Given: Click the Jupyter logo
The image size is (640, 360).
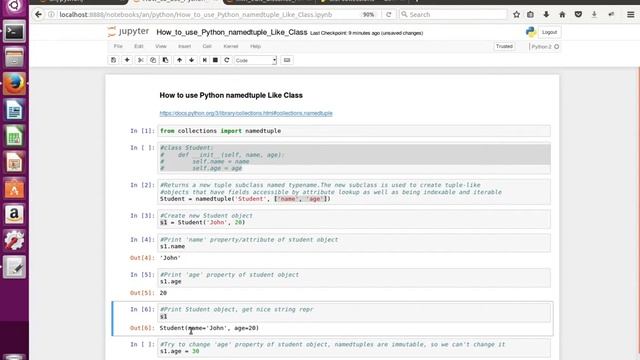Looking at the screenshot, I should tap(128, 31).
